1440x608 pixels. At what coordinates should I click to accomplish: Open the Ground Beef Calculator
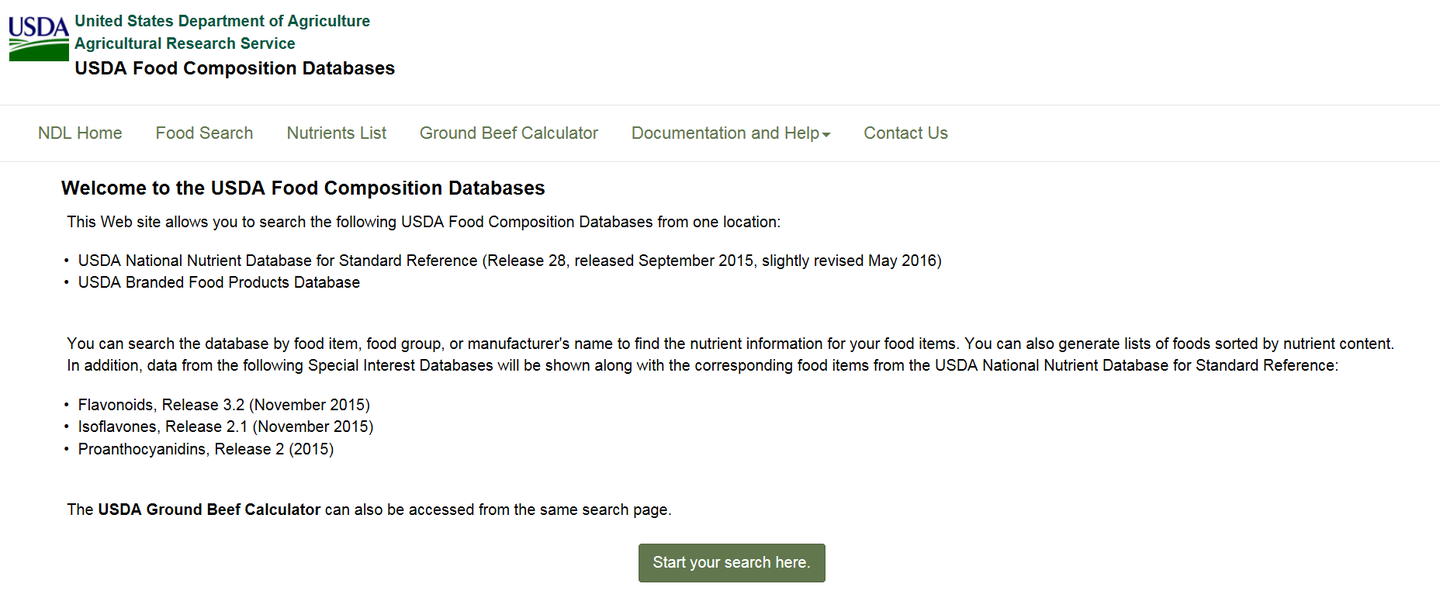click(x=508, y=133)
